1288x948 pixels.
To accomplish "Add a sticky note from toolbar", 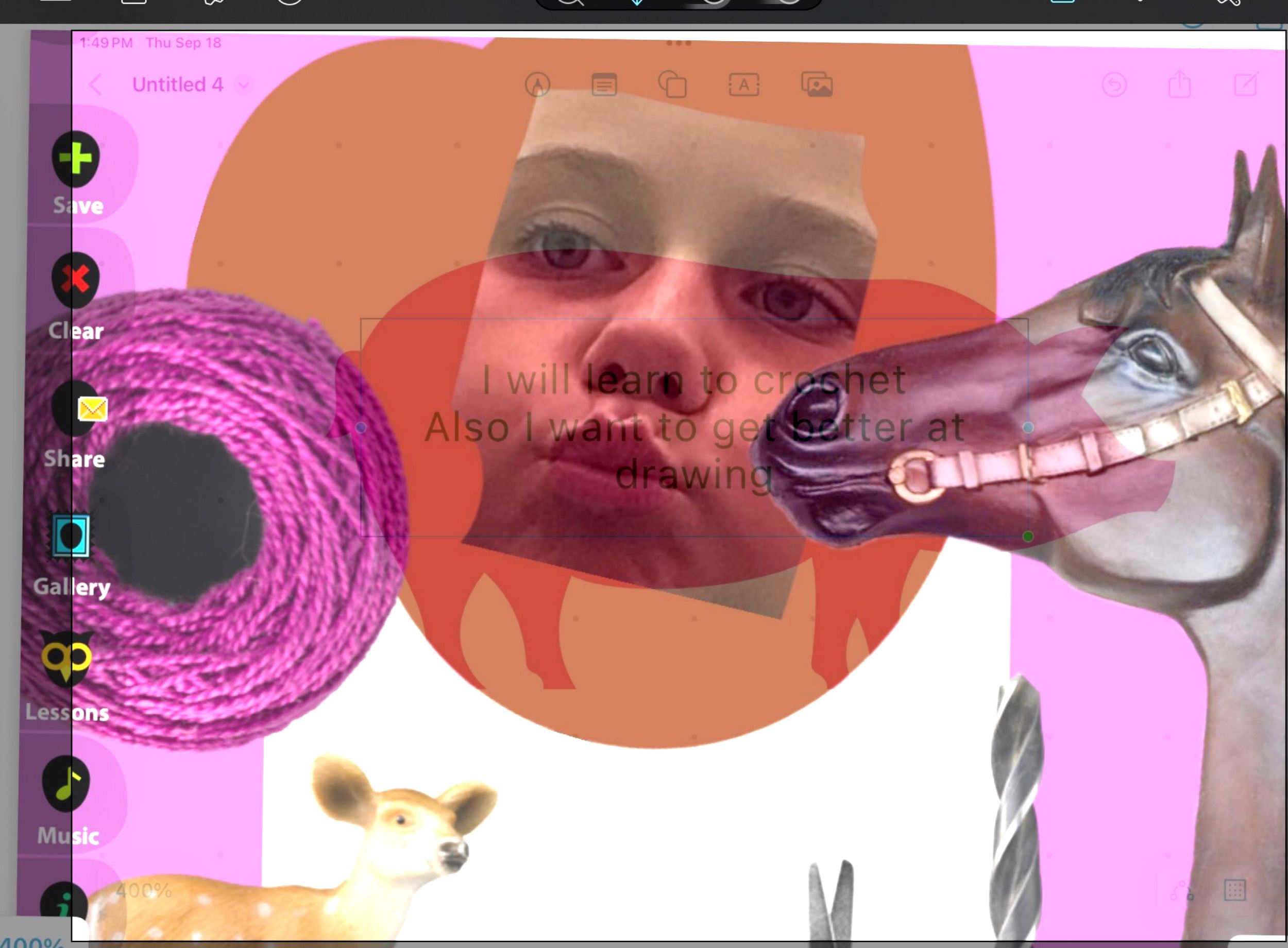I will [x=604, y=85].
